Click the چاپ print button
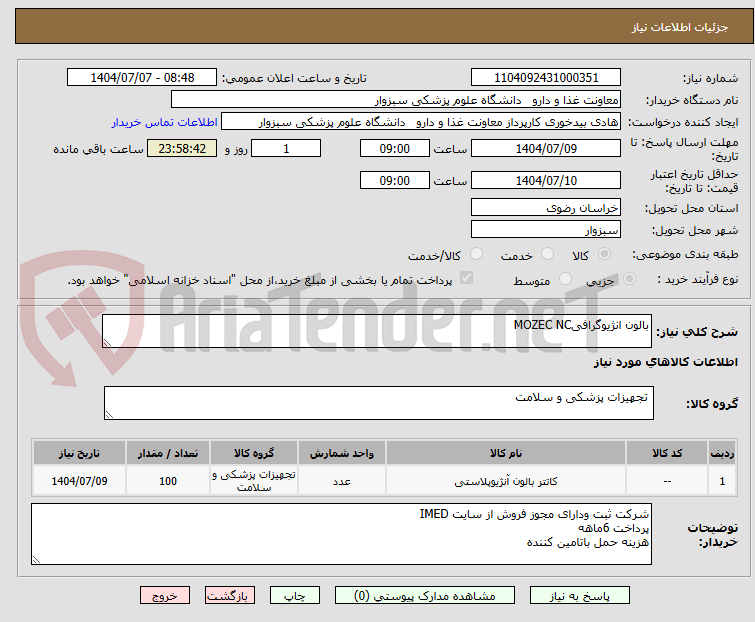This screenshot has width=755, height=622. [x=295, y=596]
